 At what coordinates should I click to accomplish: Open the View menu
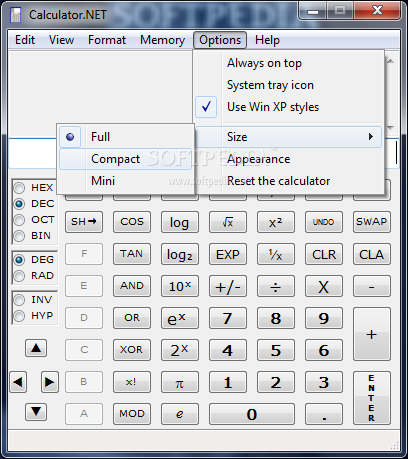tap(61, 40)
